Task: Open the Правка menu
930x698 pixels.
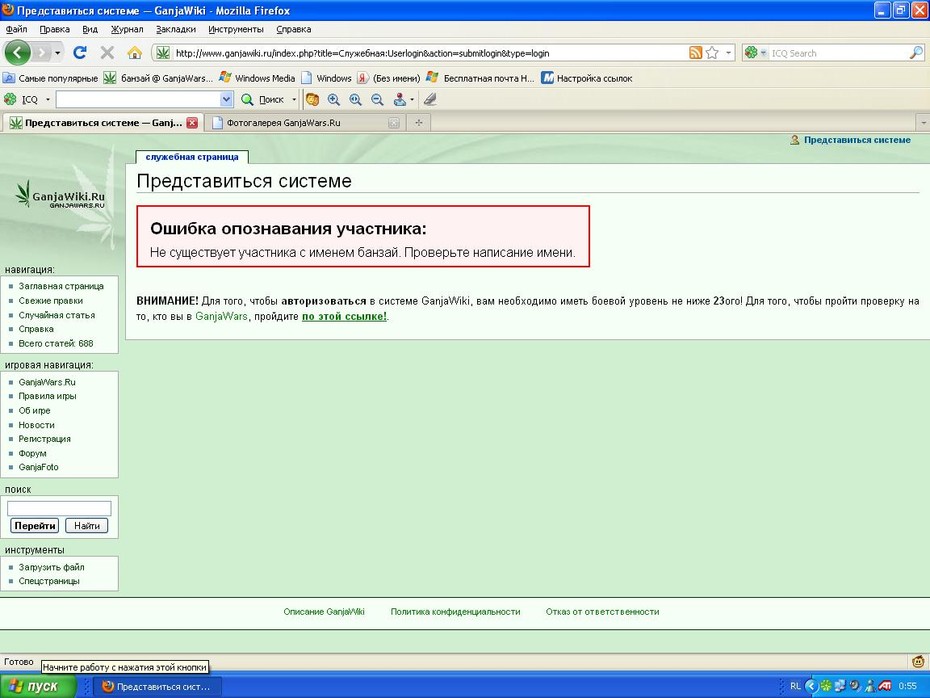Action: point(55,29)
